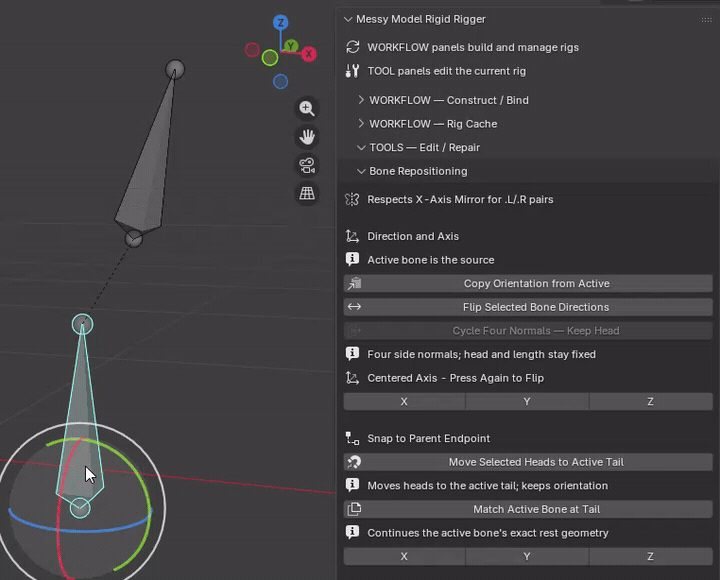
Task: Click the Flip double-arrow icon
Action: 354,307
